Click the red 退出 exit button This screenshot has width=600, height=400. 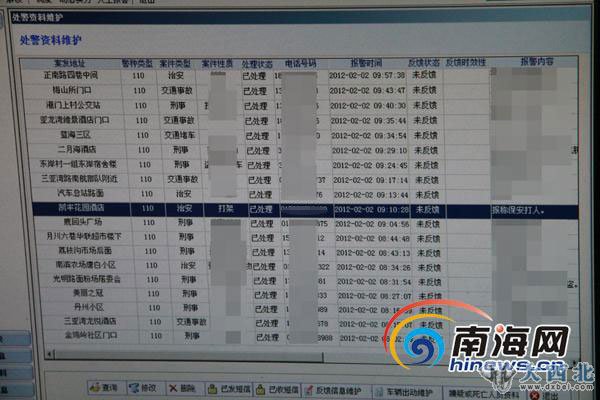545,395
